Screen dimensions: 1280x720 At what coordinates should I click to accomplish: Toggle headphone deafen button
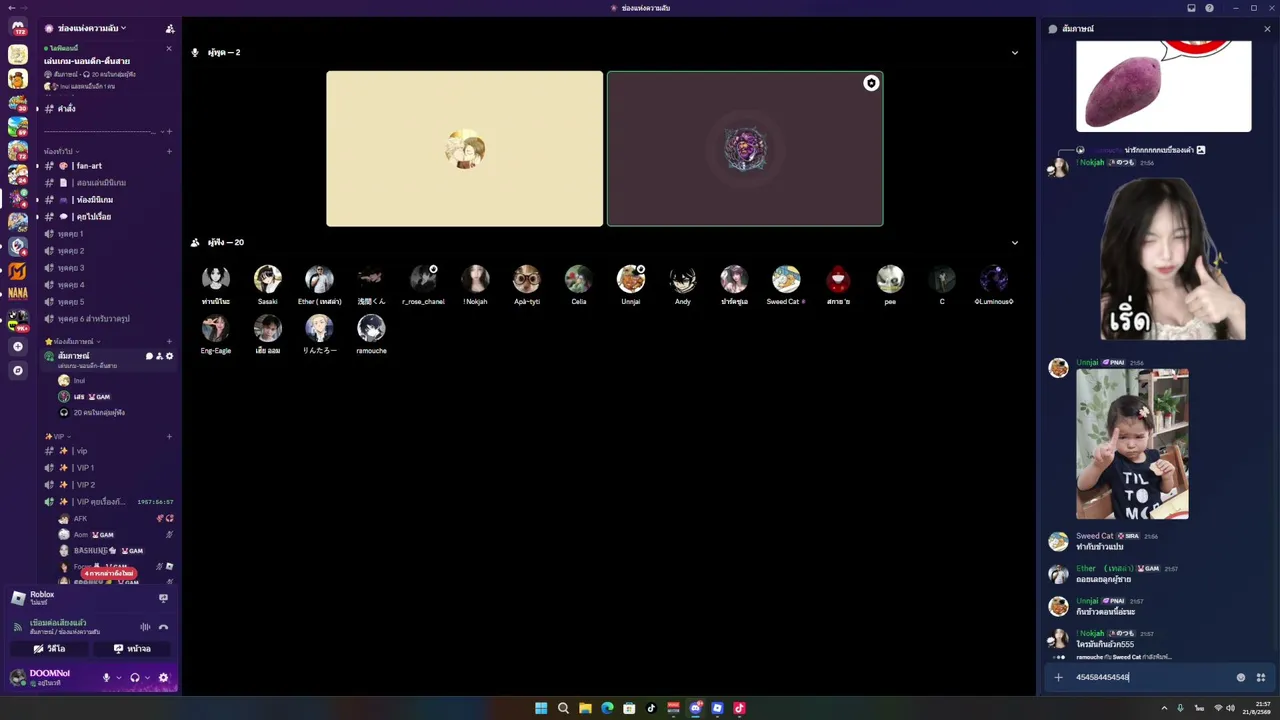tap(135, 677)
